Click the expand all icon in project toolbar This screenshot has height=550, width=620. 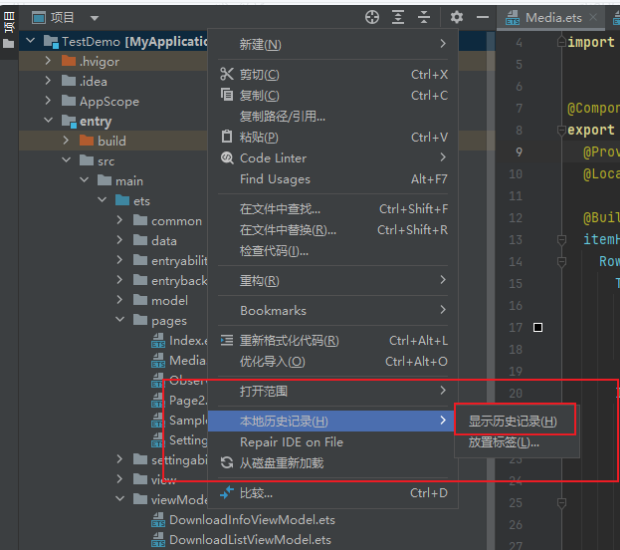tap(399, 17)
